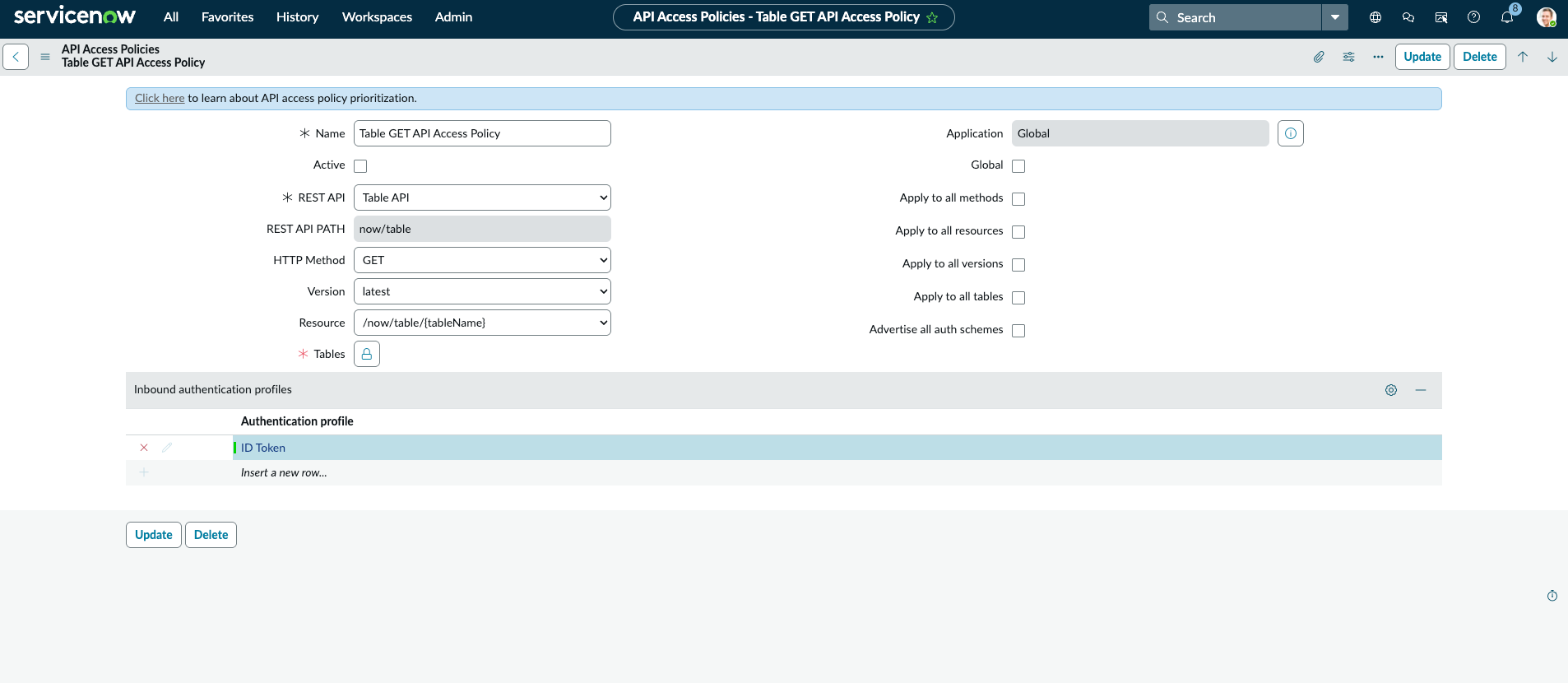Delete the ID Token row
Screen dimensions: 1568x683
tap(144, 448)
